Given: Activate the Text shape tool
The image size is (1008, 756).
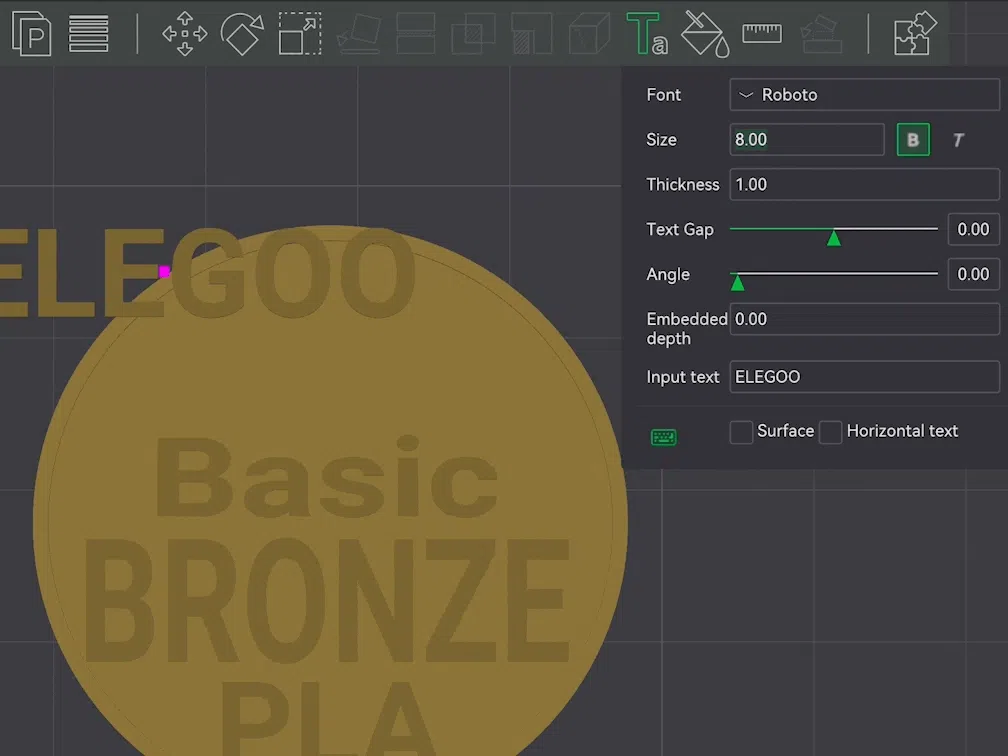Looking at the screenshot, I should [x=647, y=34].
